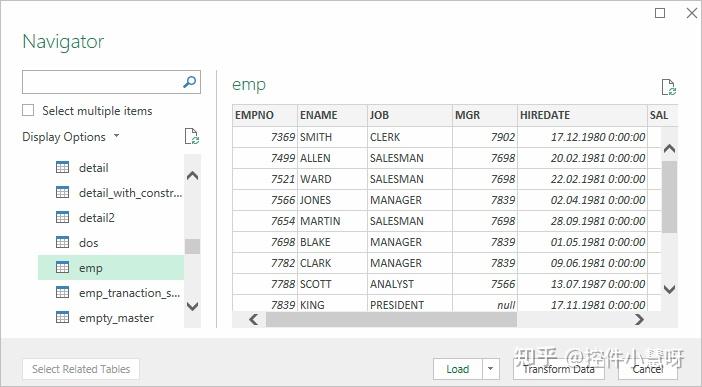Click the detail_with_constr table icon
The height and width of the screenshot is (387, 702).
click(62, 193)
